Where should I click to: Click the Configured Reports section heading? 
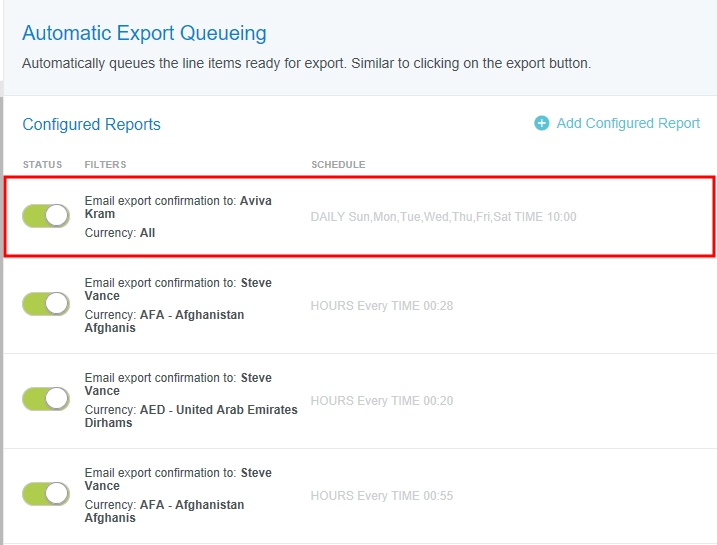pos(91,124)
